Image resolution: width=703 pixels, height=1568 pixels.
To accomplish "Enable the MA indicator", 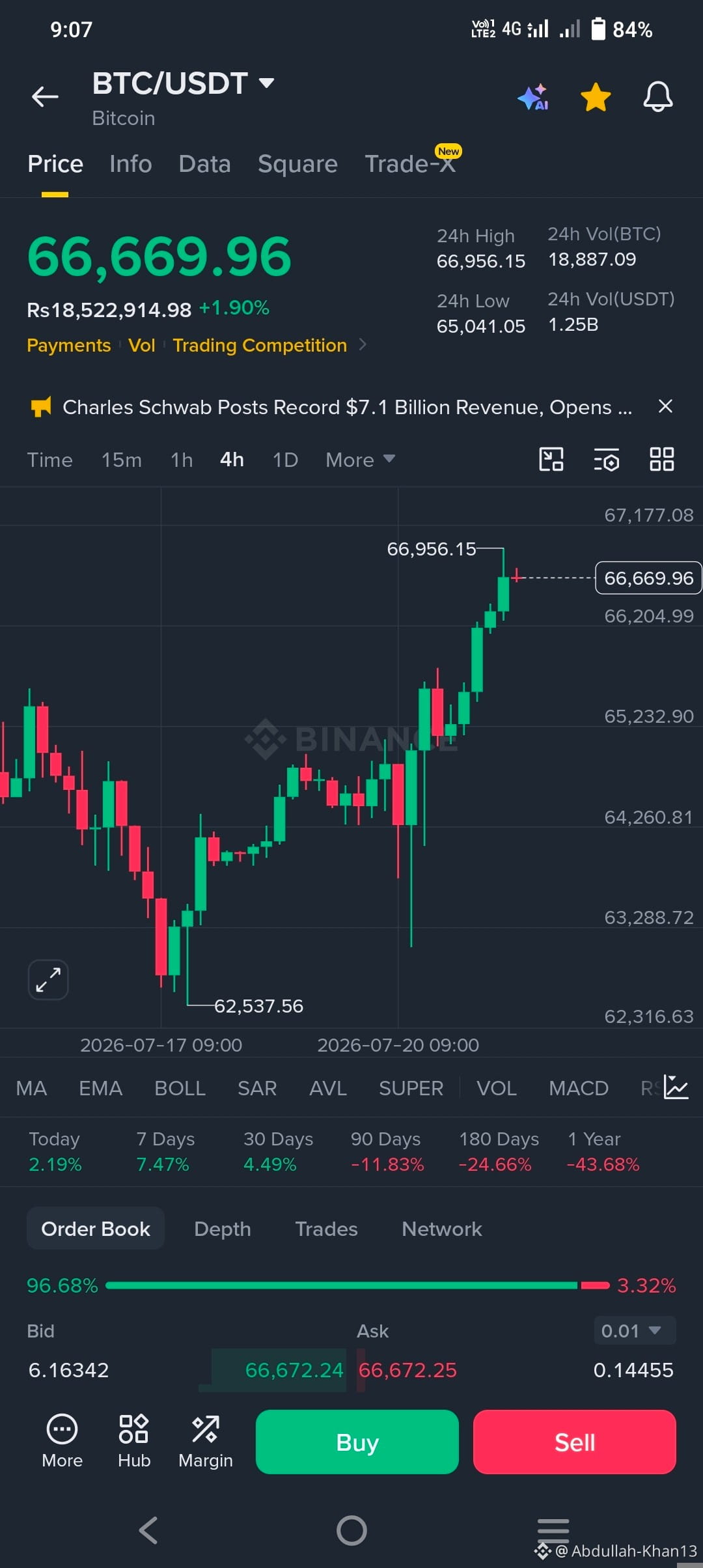I will [x=31, y=1088].
